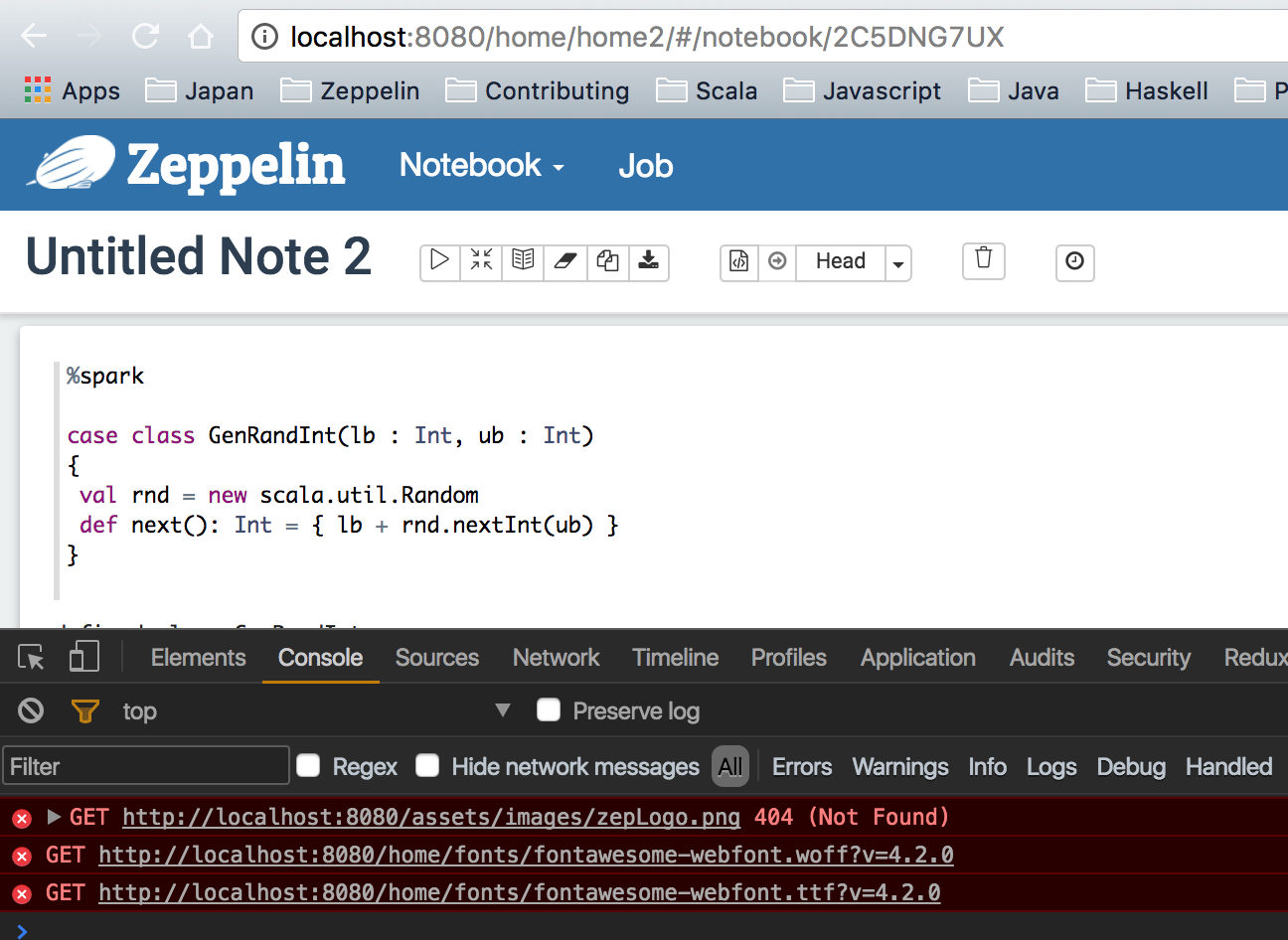Open the scheduler clock icon
Screen dimensions: 1288x940
coord(1074,261)
